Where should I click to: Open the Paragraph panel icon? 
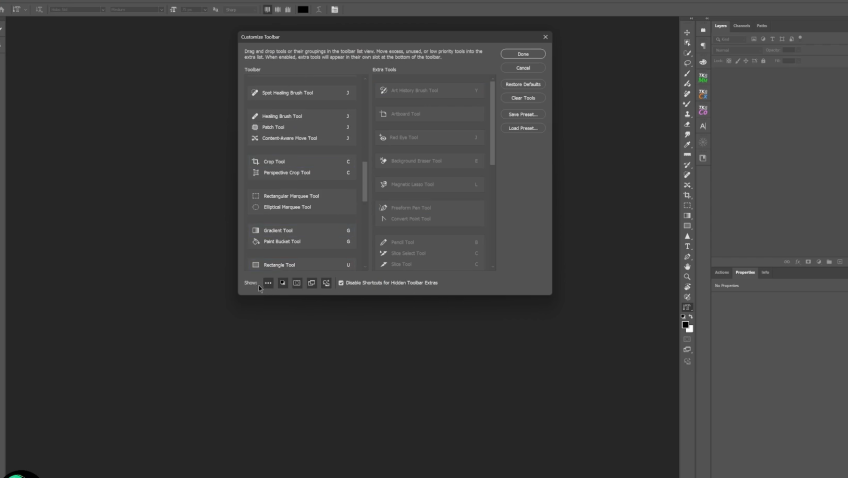[703, 46]
